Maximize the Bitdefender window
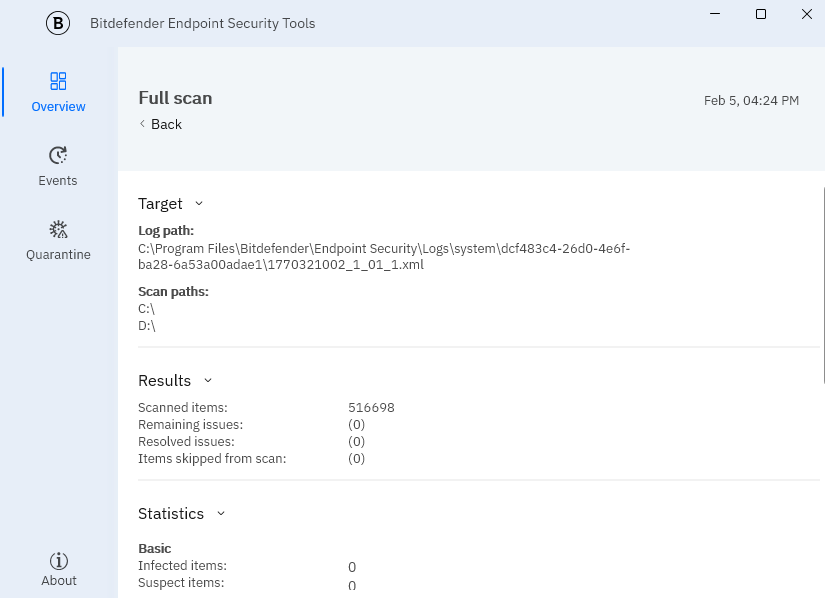825x598 pixels. (761, 14)
